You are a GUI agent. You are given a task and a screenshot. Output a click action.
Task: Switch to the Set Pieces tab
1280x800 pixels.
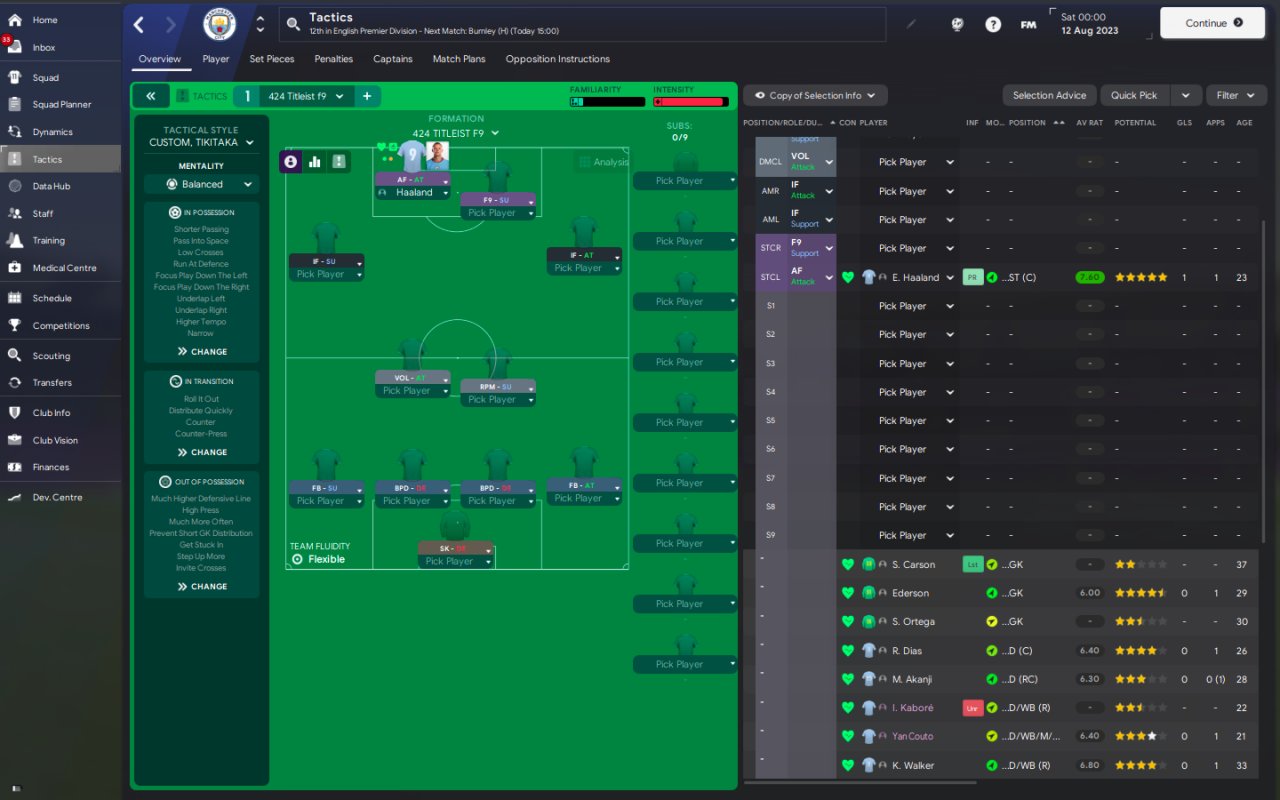point(272,59)
